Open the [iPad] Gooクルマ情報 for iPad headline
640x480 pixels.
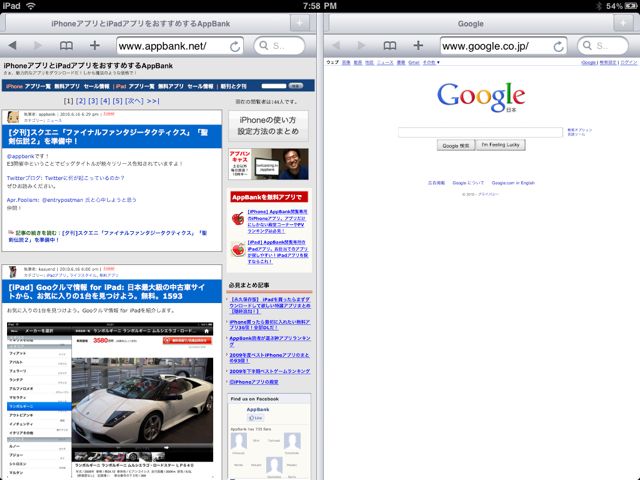point(107,291)
